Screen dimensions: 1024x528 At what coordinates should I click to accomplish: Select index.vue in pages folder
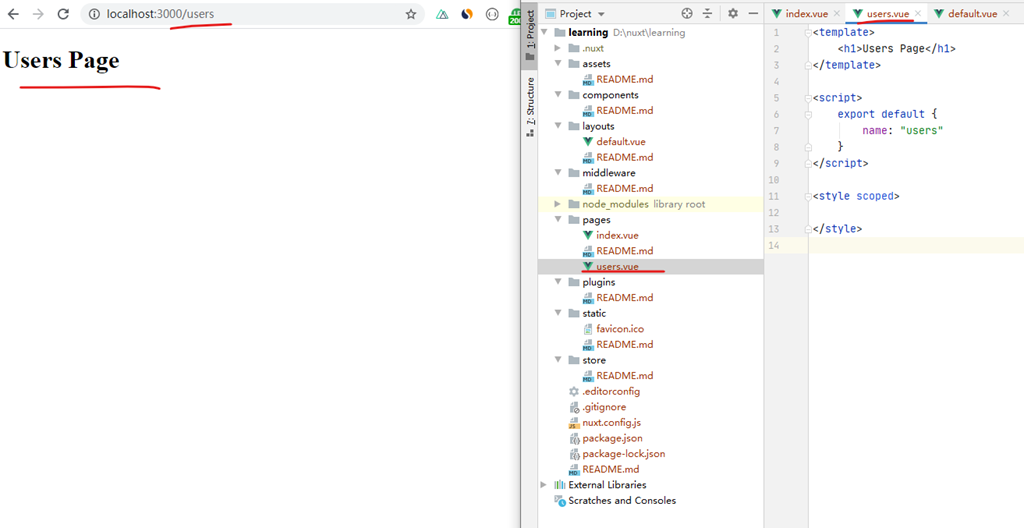(617, 235)
